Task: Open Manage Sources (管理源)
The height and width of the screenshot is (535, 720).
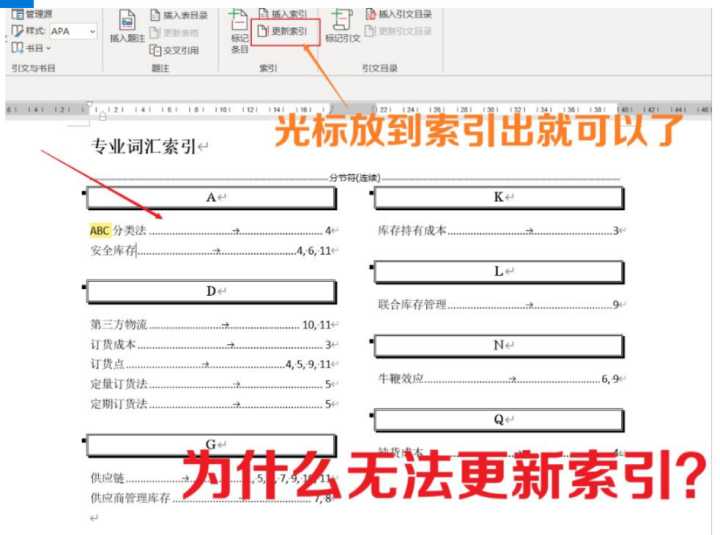Action: click(x=32, y=14)
